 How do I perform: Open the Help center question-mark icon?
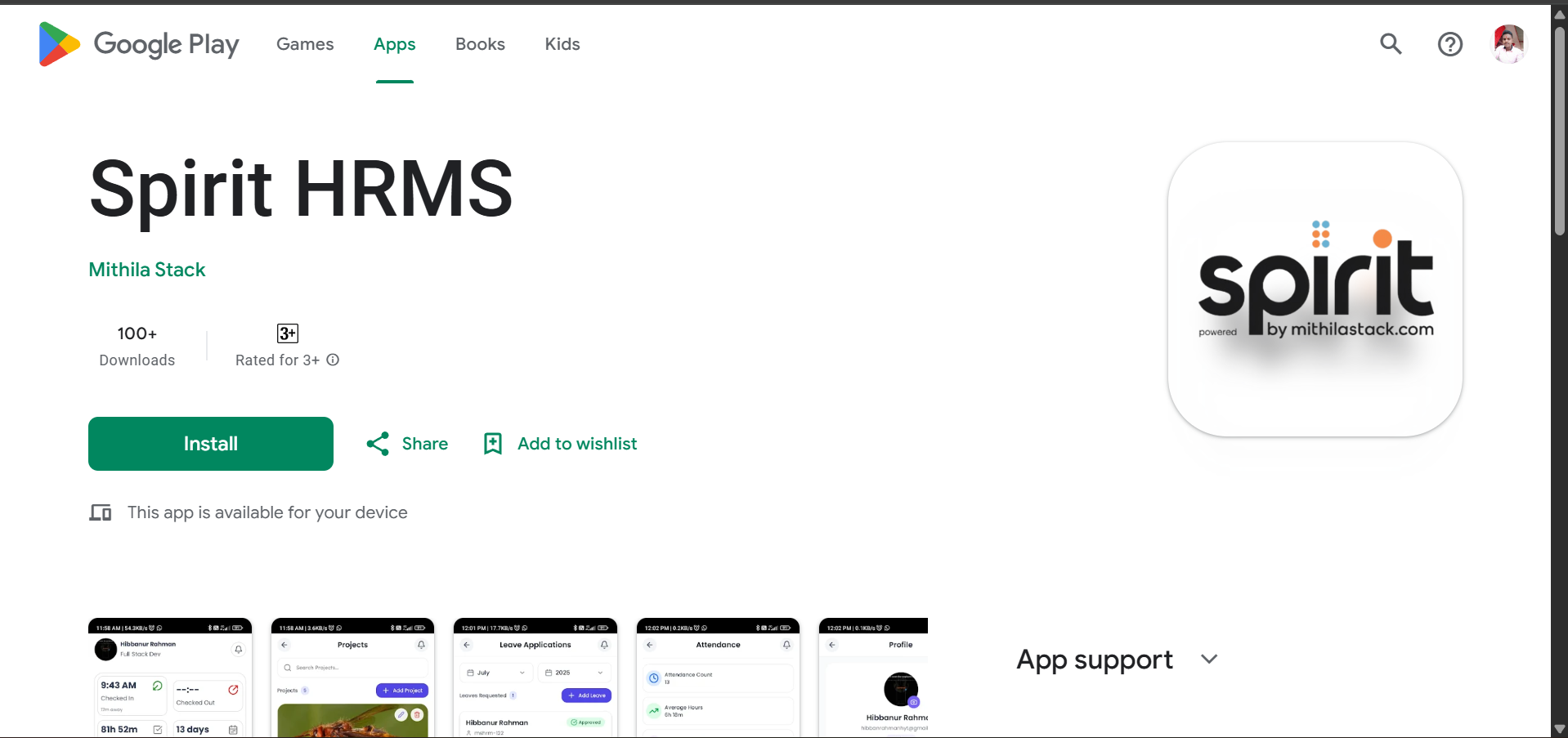coord(1450,44)
